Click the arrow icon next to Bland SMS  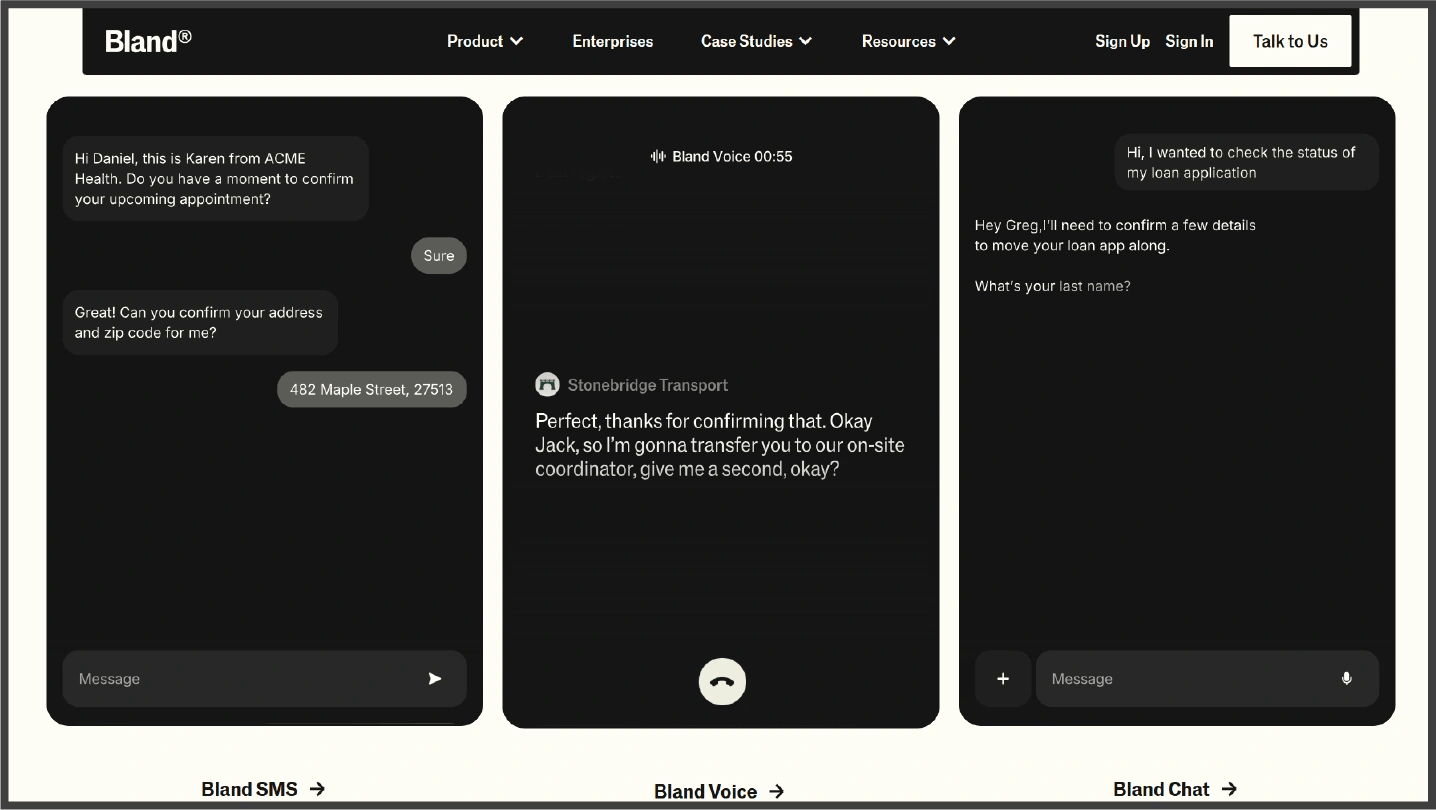(x=318, y=789)
